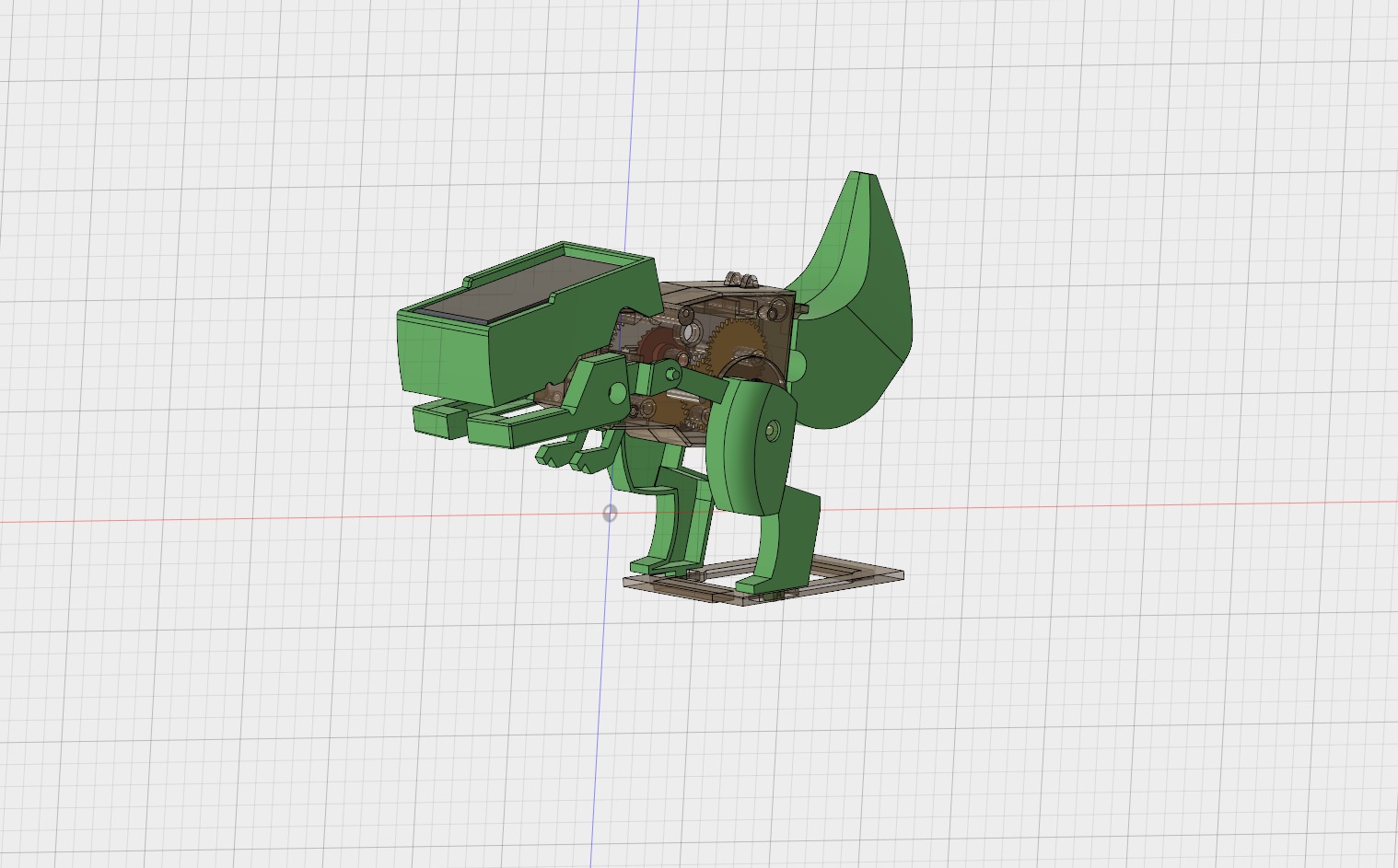Select the large brown gear in the gearbox
The height and width of the screenshot is (868, 1398).
[736, 341]
